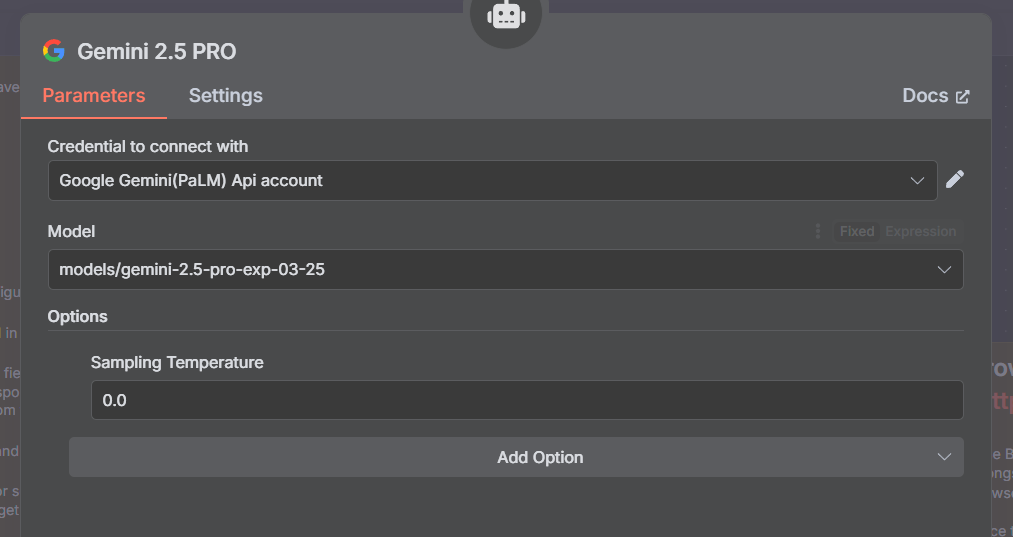
Task: Edit the credential with the pencil icon
Action: point(955,180)
